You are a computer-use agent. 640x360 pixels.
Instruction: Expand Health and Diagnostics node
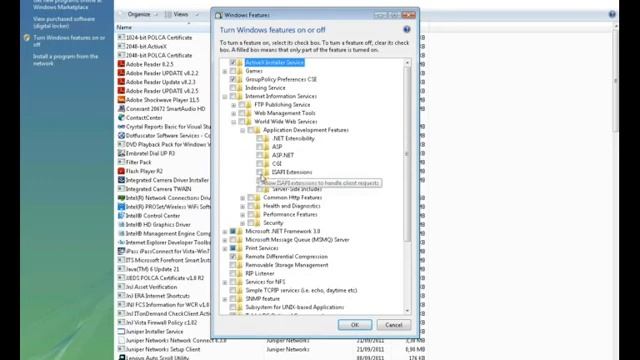(242, 207)
